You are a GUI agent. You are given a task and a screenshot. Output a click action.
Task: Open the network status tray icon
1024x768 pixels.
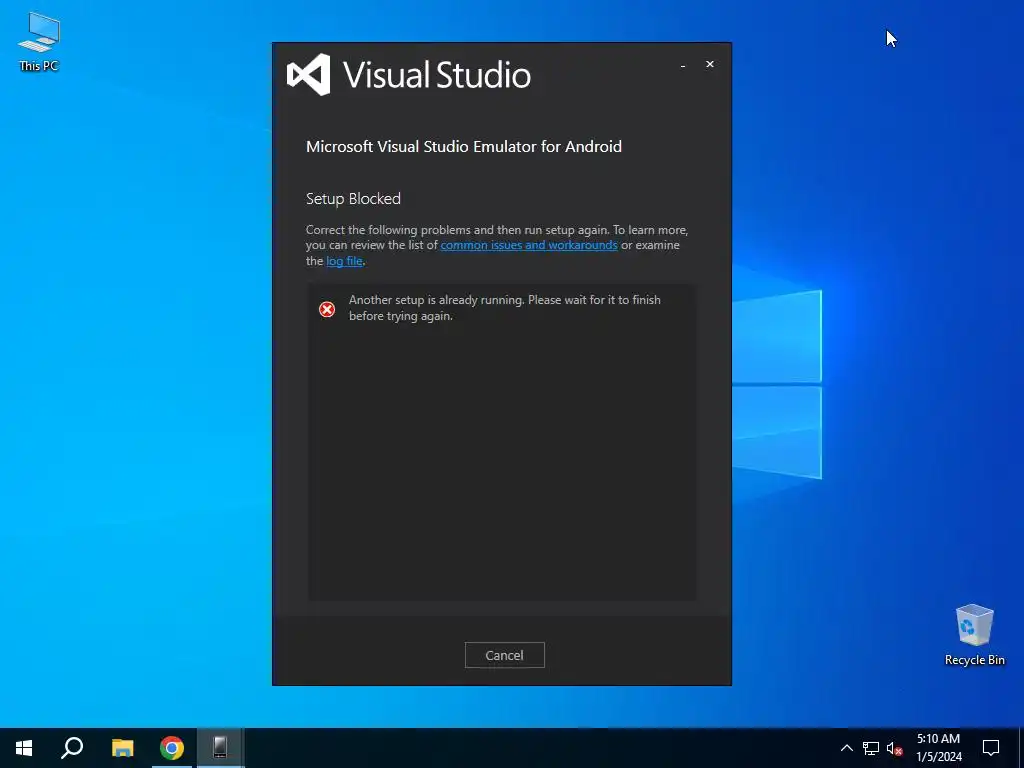[x=871, y=748]
